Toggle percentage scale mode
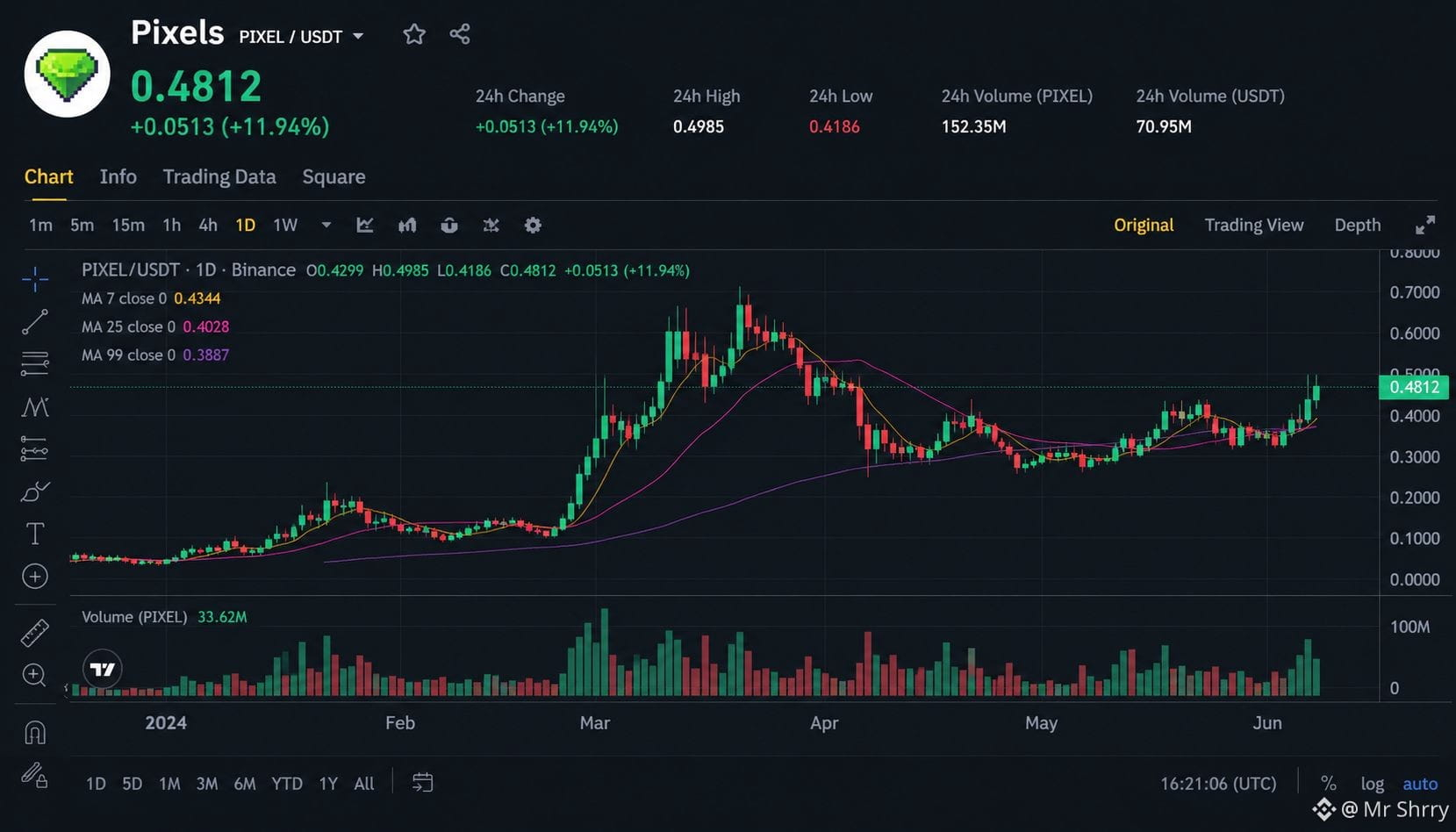 pyautogui.click(x=1329, y=784)
